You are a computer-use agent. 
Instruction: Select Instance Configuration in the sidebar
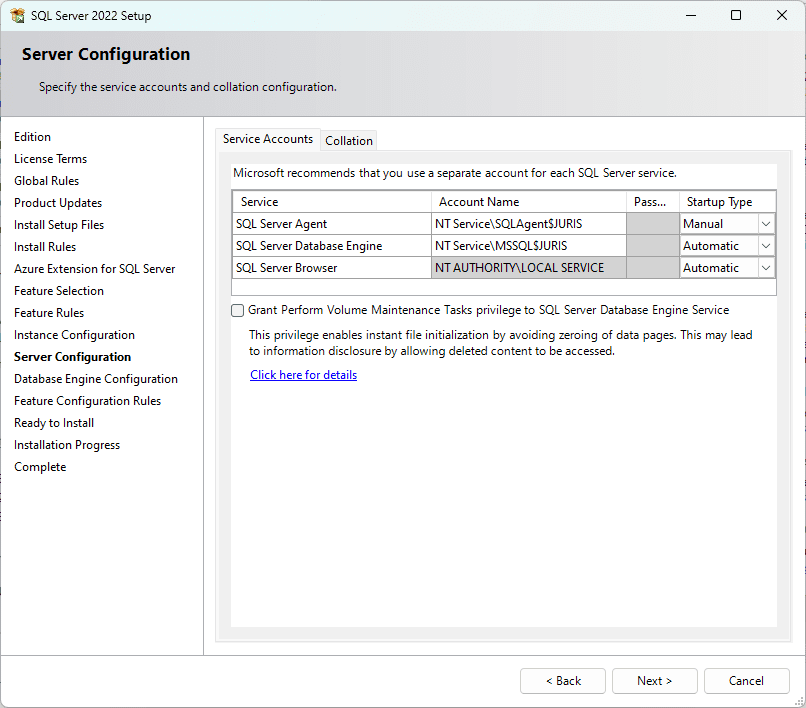click(x=74, y=334)
